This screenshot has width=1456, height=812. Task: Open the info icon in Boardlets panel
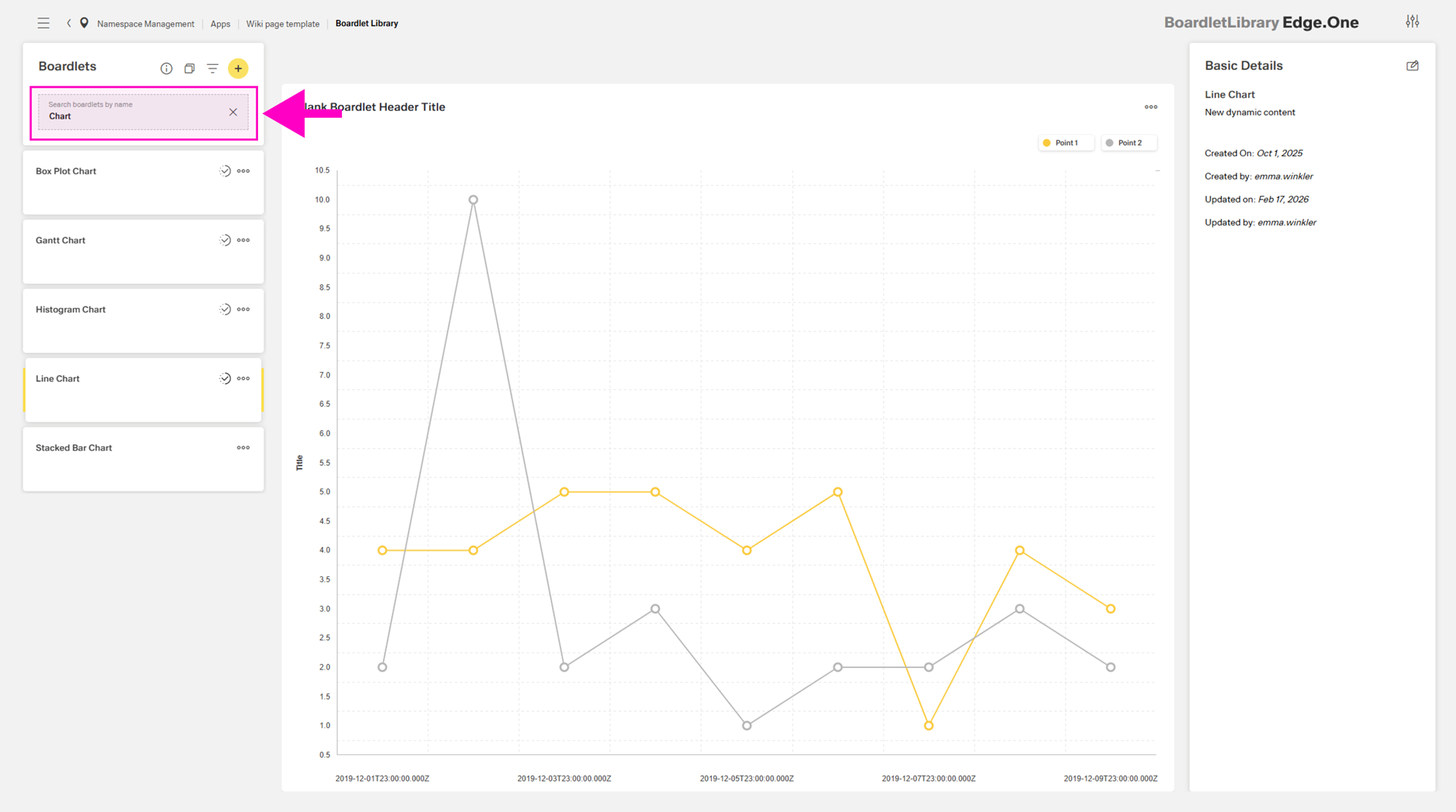coord(166,69)
